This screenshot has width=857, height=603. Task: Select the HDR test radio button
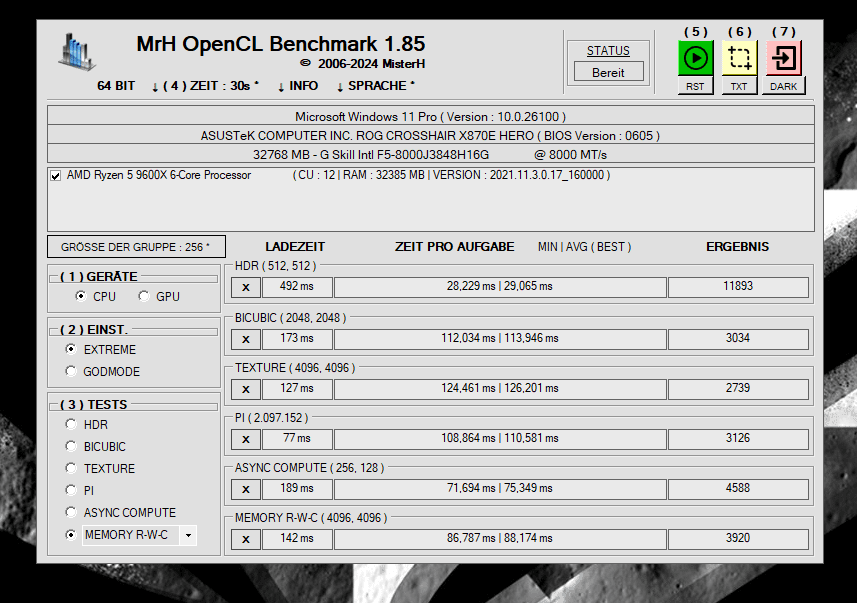[x=71, y=424]
